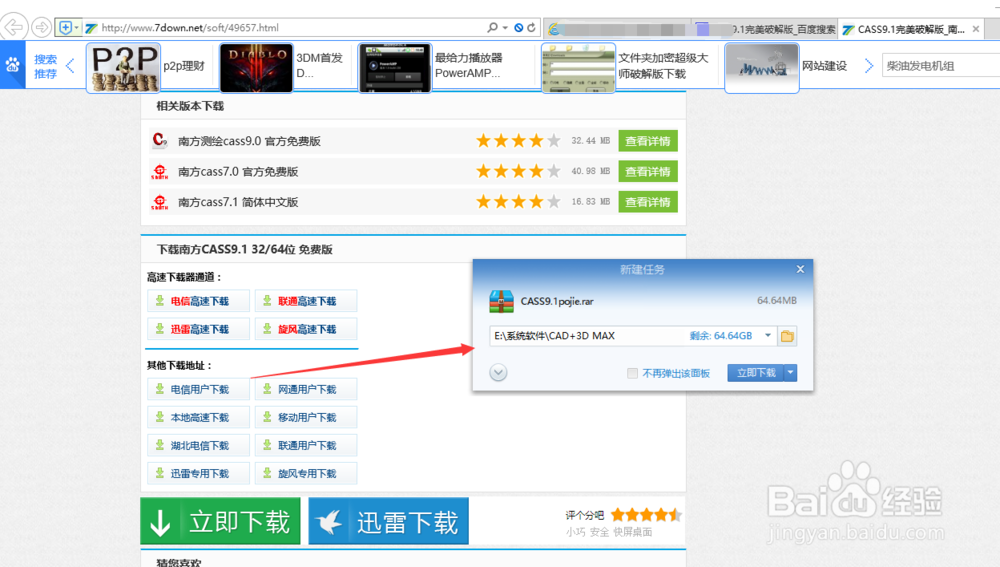Click the 搜索推荐 label on left
The height and width of the screenshot is (567, 1000).
[45, 66]
